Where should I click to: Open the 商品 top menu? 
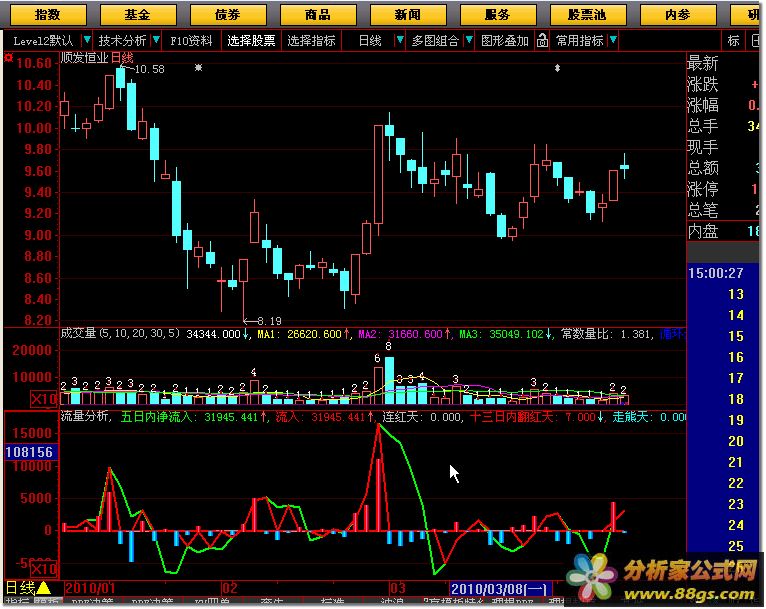tap(318, 15)
